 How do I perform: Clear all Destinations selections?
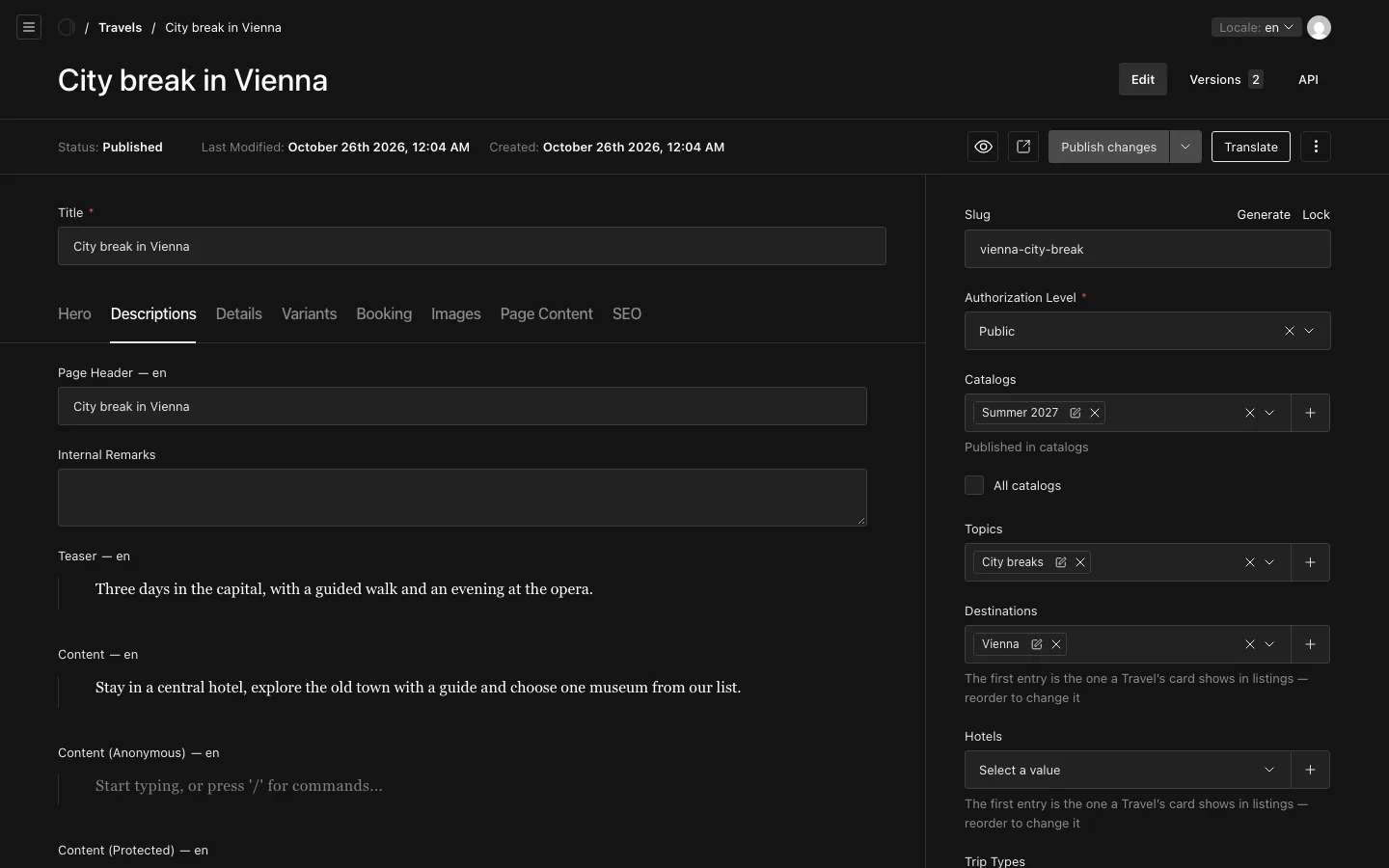(1250, 644)
